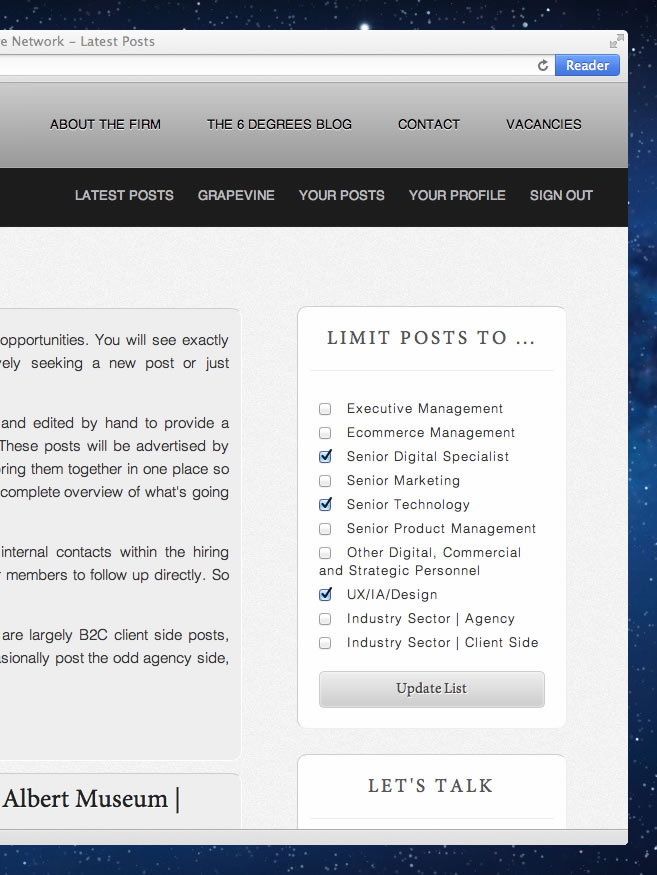
Task: Open Your Profile page
Action: (x=457, y=195)
